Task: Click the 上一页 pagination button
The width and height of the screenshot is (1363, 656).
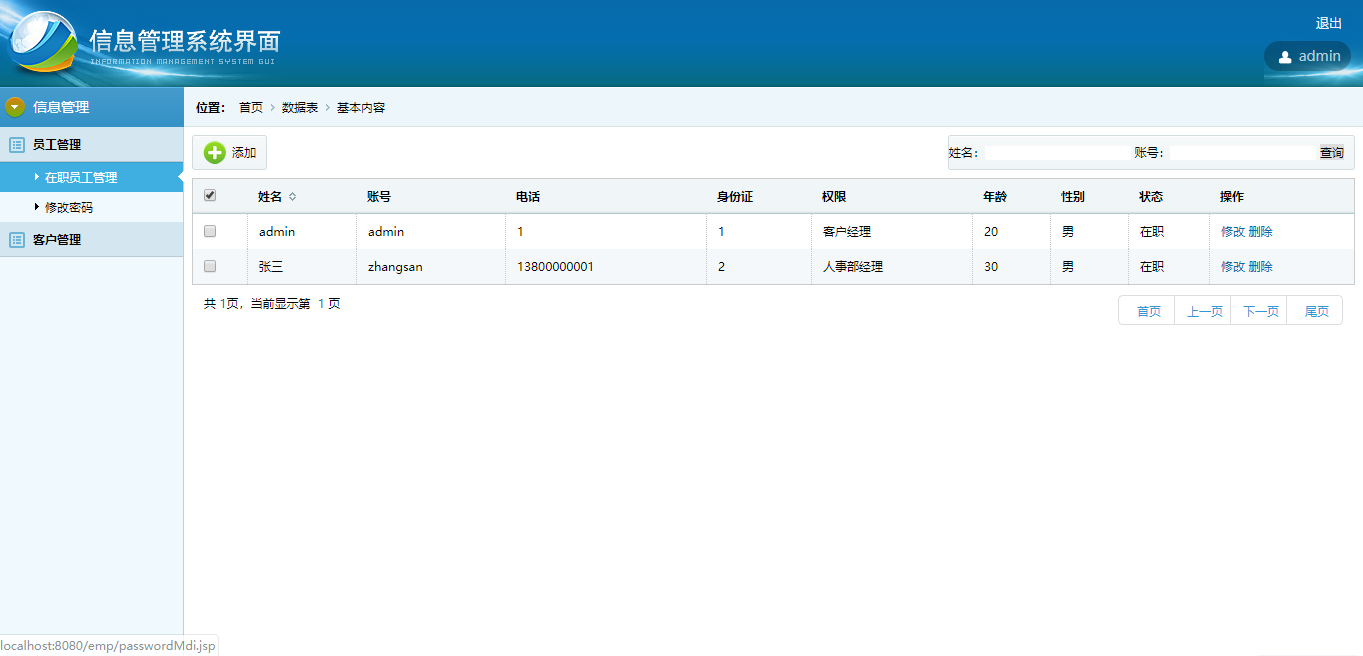Action: pos(1203,311)
